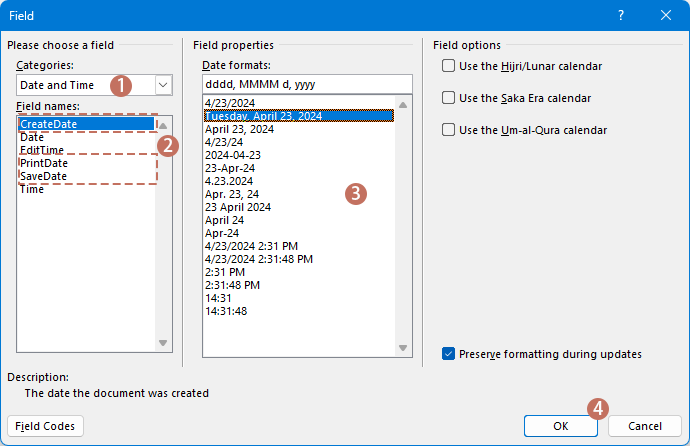Image resolution: width=690 pixels, height=446 pixels.
Task: Select SaveDate field name
Action: click(43, 176)
